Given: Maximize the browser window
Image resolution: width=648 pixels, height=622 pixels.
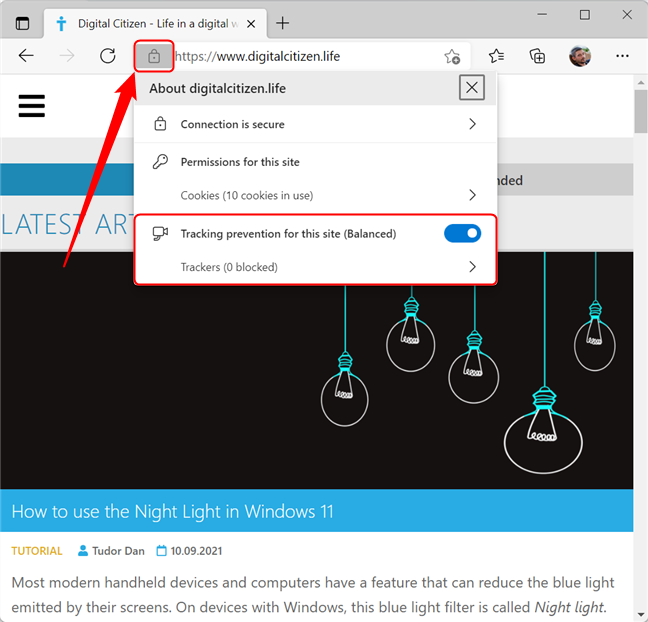Looking at the screenshot, I should tap(584, 15).
